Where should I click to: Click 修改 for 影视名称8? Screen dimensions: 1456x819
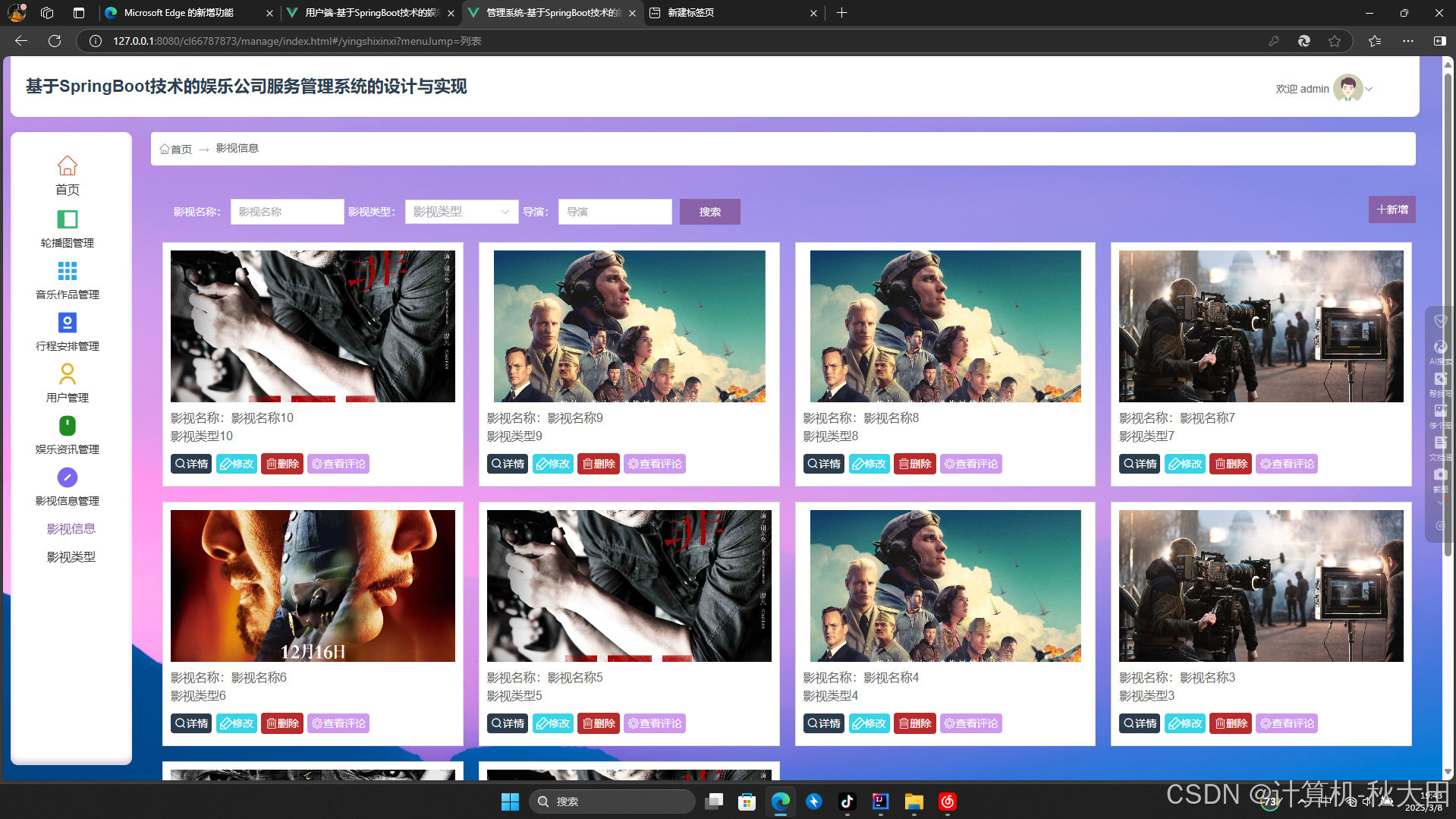(870, 464)
